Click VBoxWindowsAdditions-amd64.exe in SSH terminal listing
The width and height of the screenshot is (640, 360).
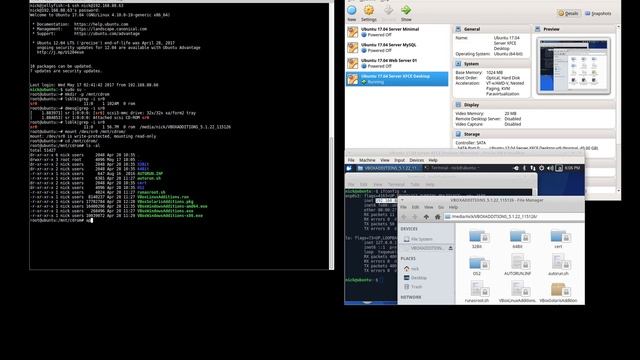point(172,206)
